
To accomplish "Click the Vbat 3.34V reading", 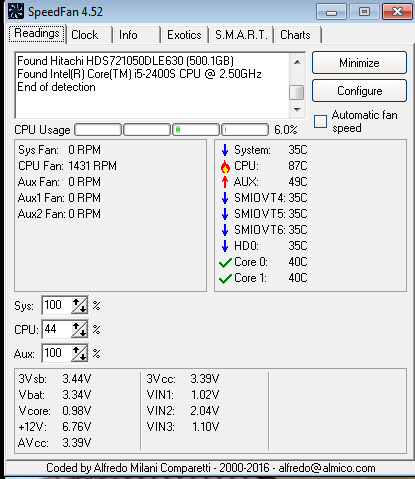I will (55, 395).
